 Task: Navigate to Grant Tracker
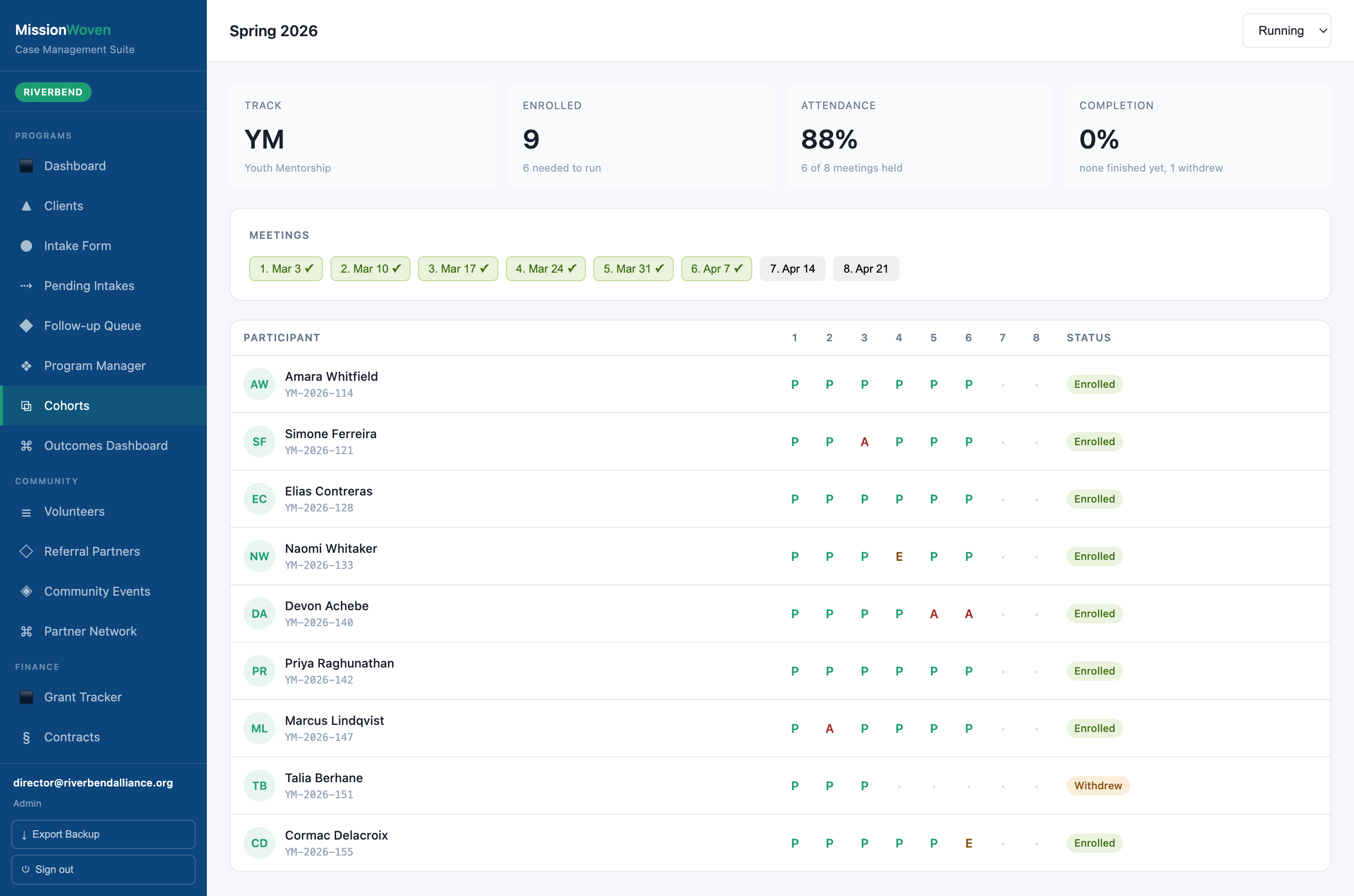[103, 697]
